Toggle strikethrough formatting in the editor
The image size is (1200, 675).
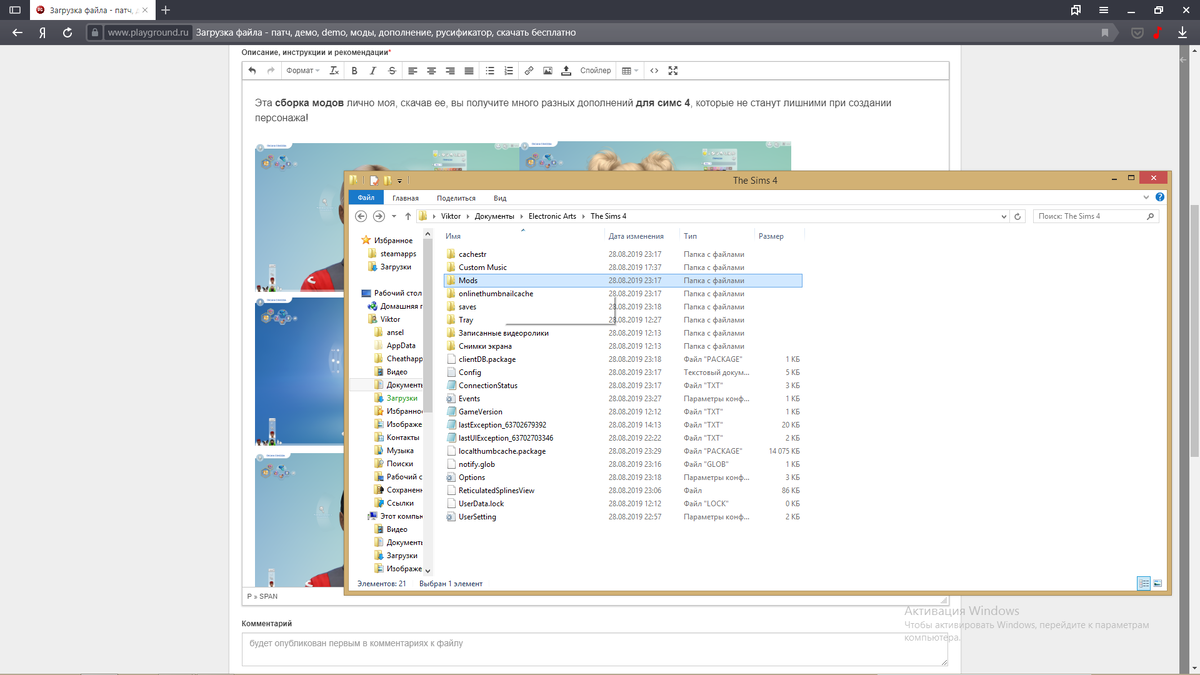click(x=391, y=71)
